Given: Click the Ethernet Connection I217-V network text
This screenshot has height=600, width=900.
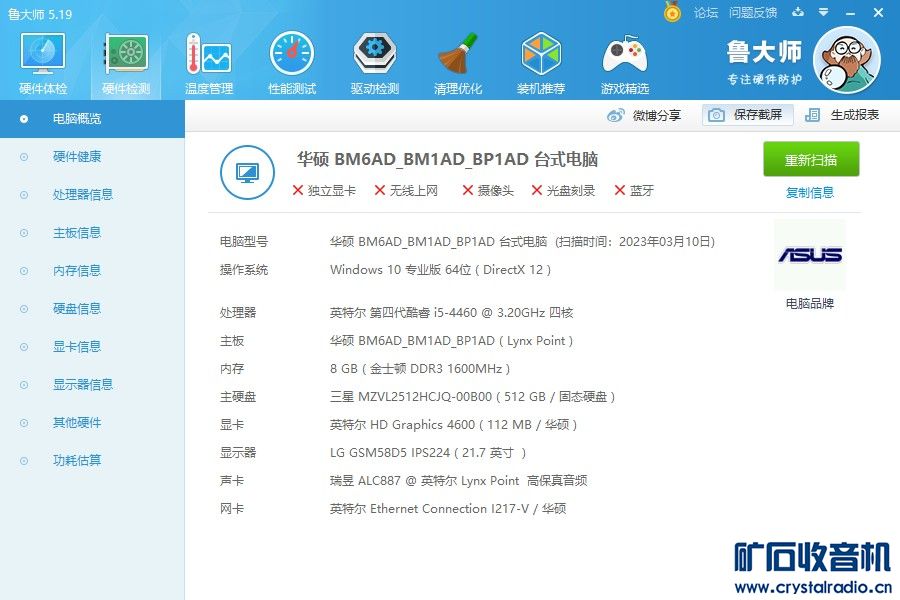Looking at the screenshot, I should tap(448, 509).
